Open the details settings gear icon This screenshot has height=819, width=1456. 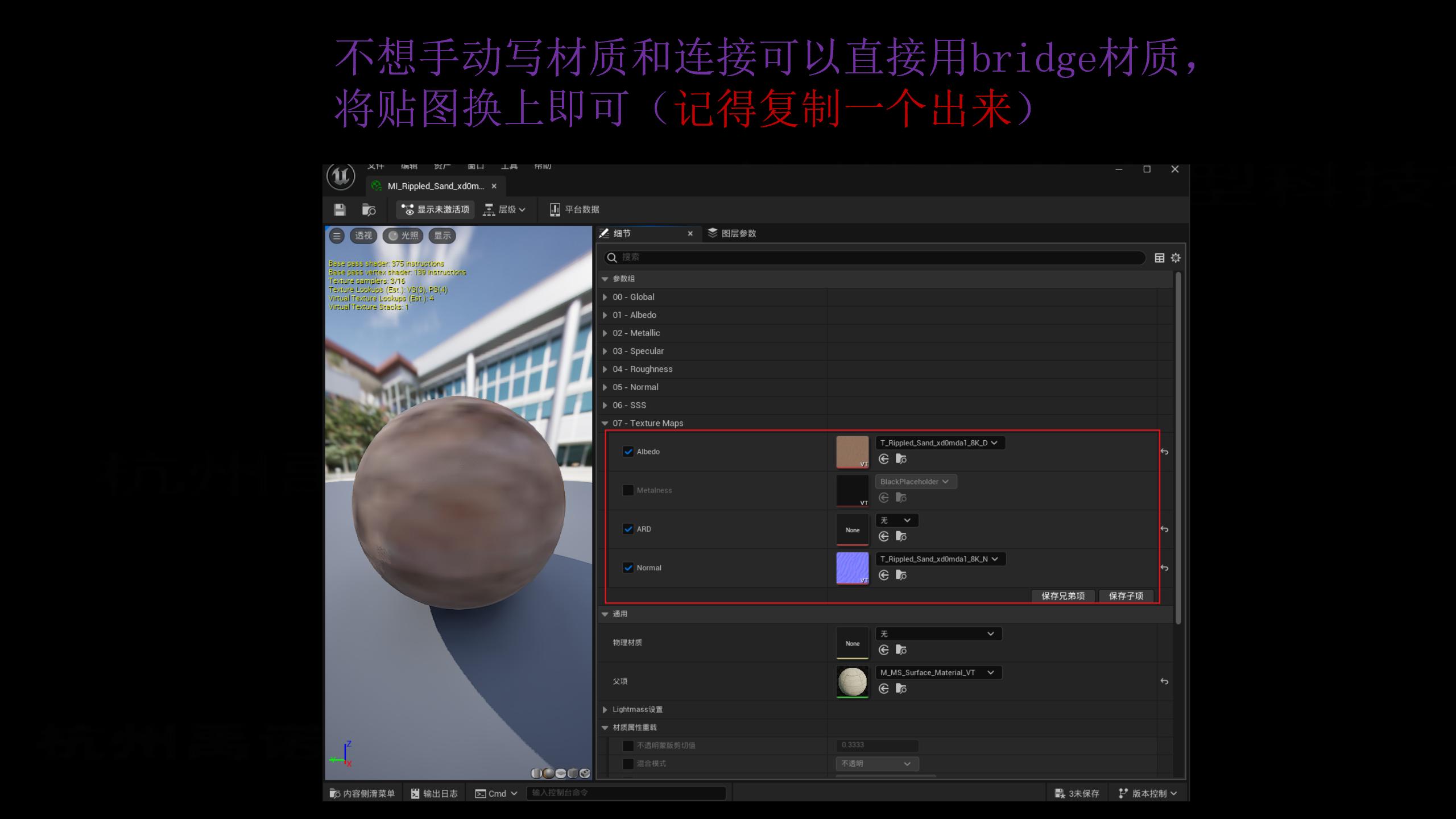1176,258
